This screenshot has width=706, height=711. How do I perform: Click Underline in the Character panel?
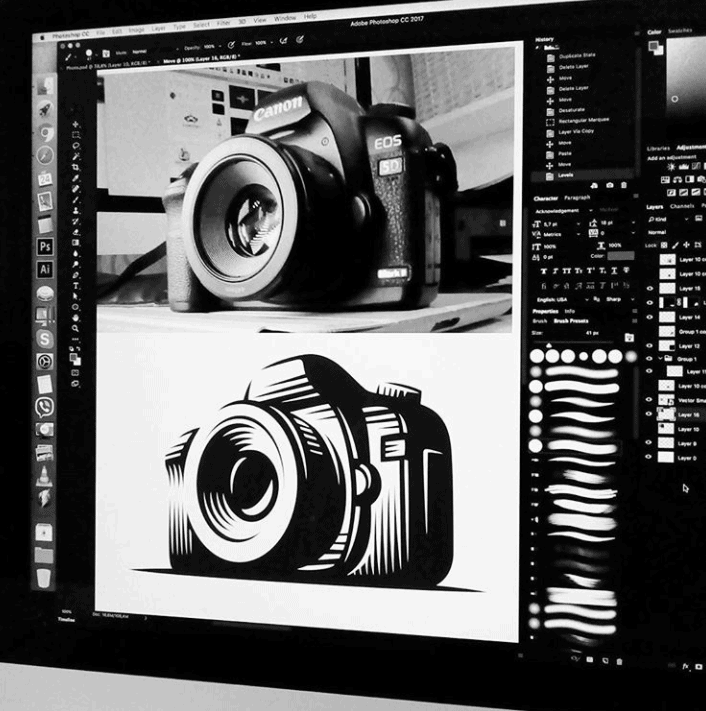coord(614,271)
